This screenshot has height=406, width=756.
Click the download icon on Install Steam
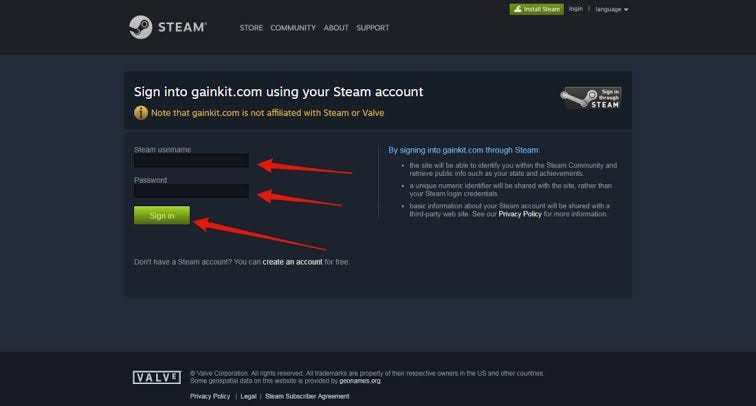(518, 9)
